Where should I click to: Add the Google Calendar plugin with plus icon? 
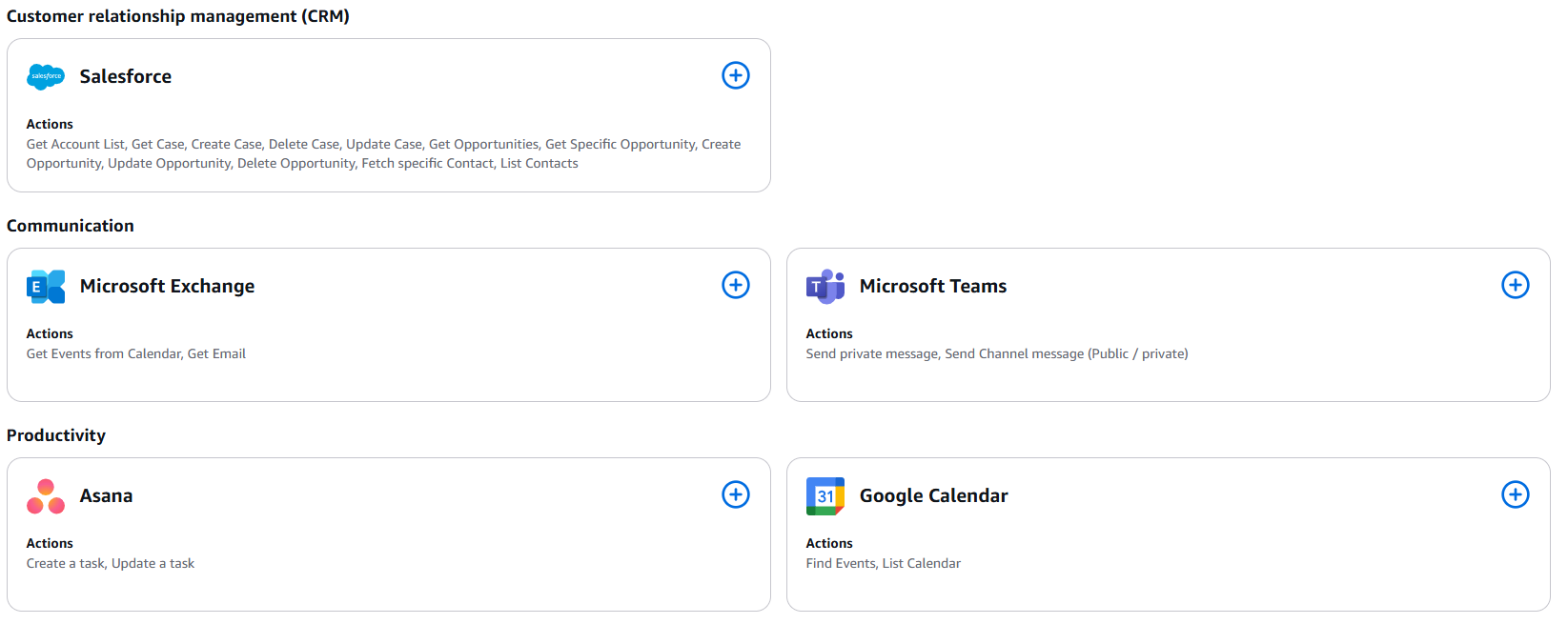[1516, 494]
